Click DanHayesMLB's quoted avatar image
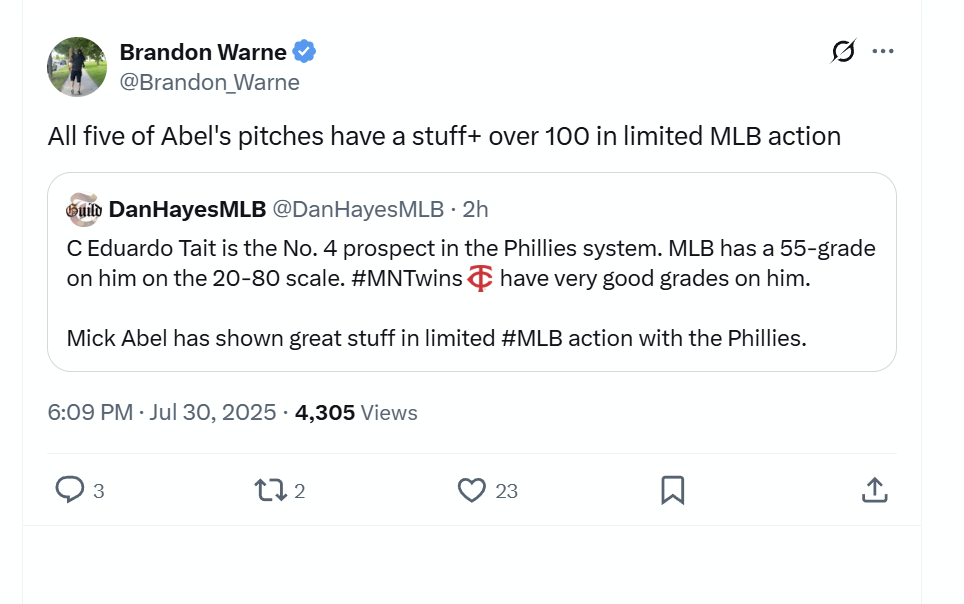Screen dimensions: 964x604 [83, 209]
